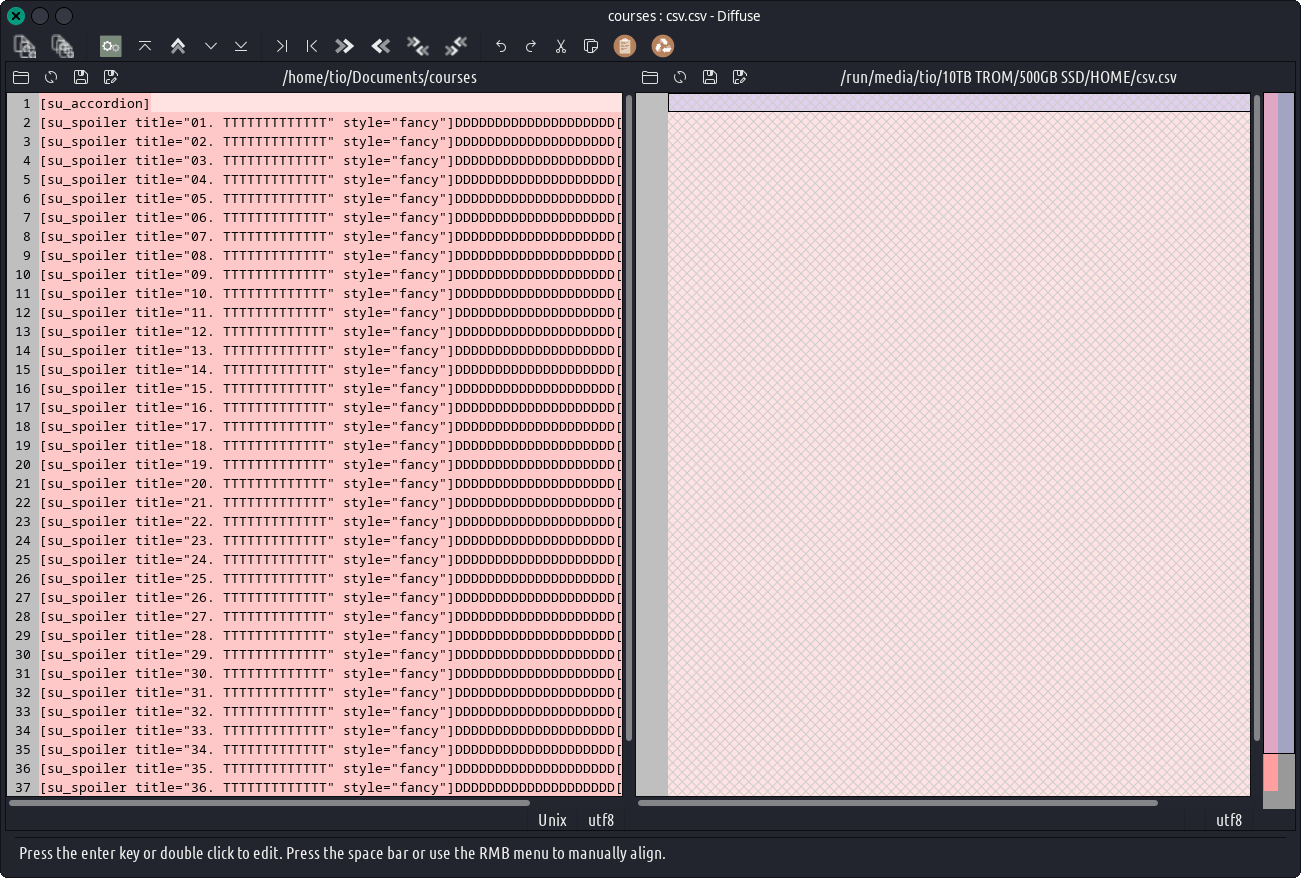The image size is (1301, 878).
Task: Close the Diffuse window
Action: tap(16, 16)
